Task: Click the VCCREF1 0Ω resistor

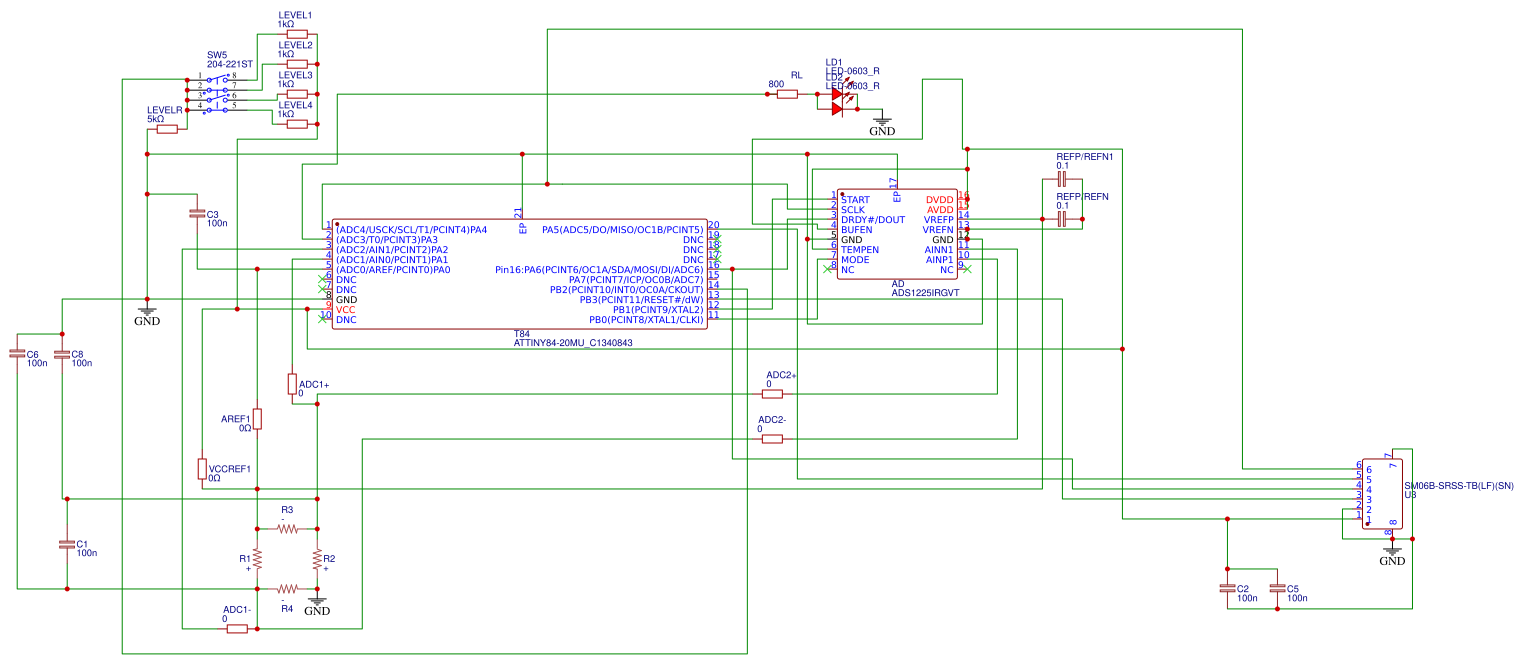Action: tap(202, 469)
